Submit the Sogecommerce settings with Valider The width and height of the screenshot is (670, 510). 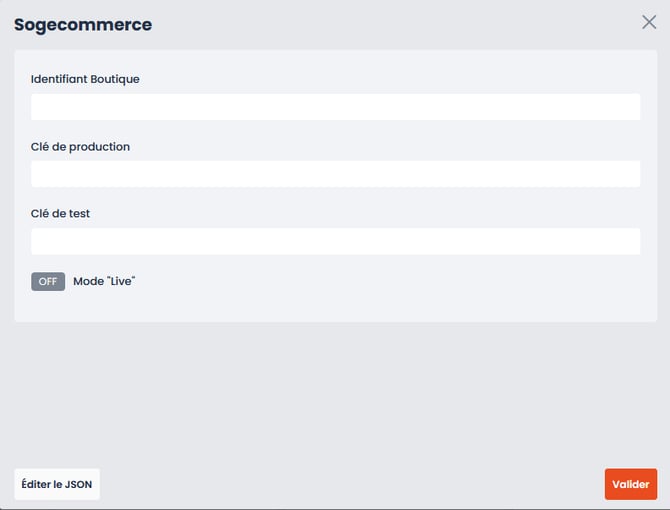[630, 484]
